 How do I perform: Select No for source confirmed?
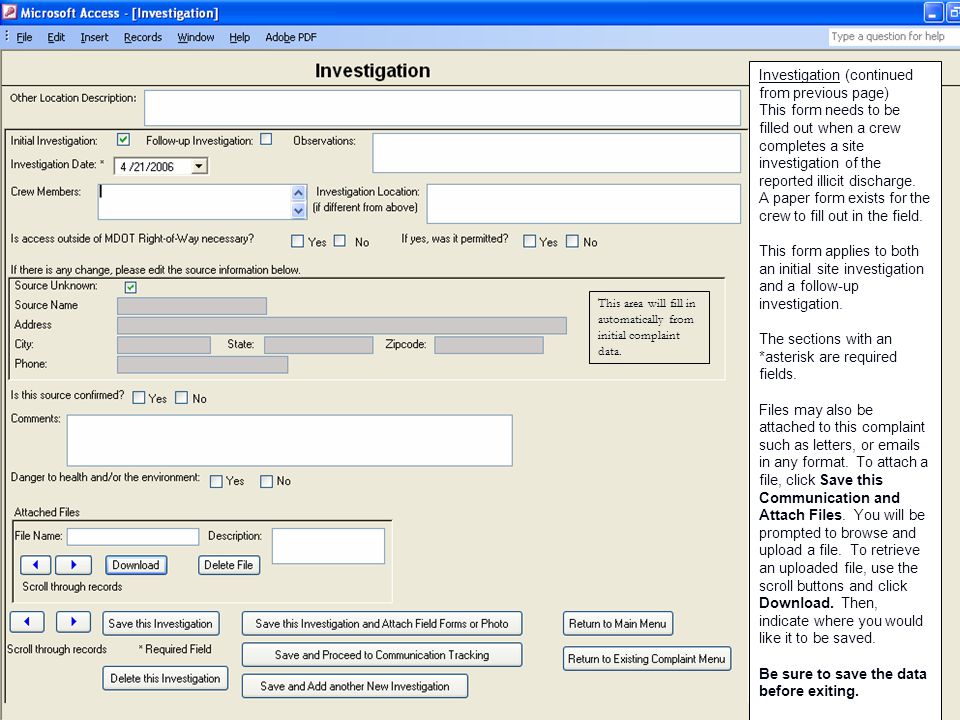tap(181, 398)
